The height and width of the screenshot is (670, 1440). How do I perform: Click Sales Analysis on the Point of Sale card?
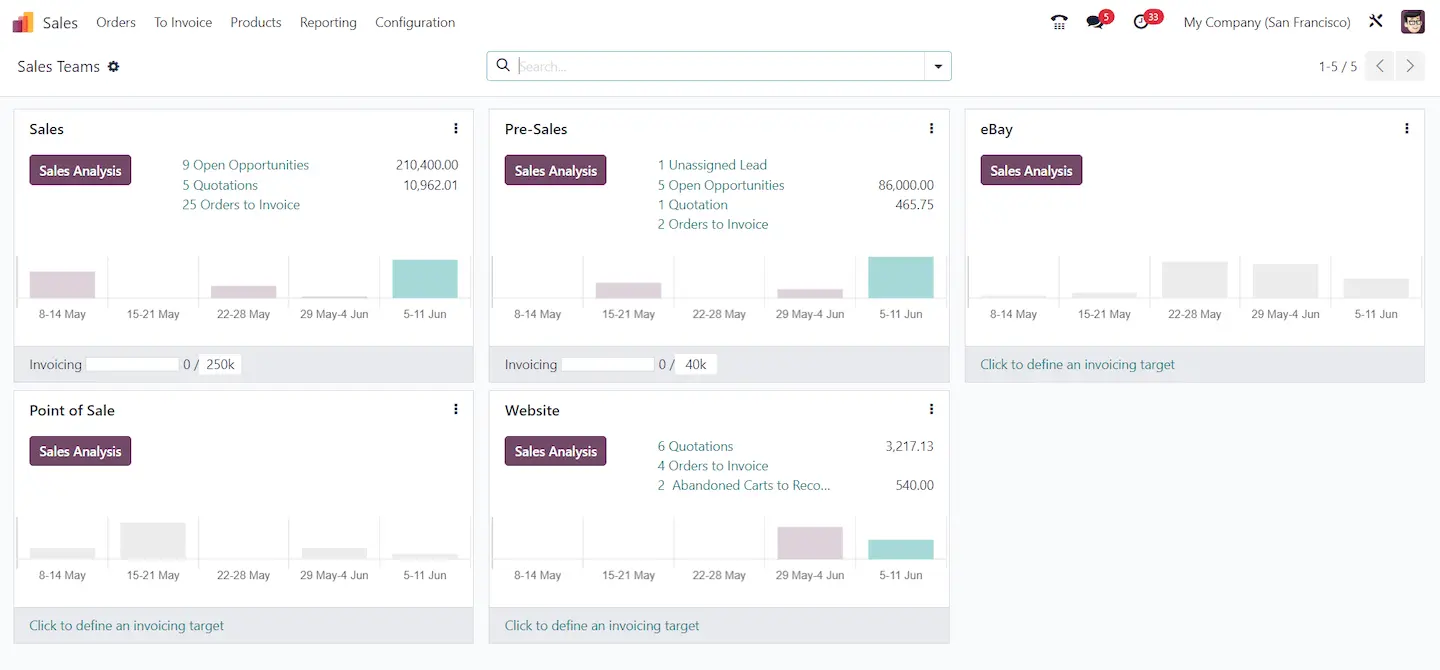tap(80, 451)
